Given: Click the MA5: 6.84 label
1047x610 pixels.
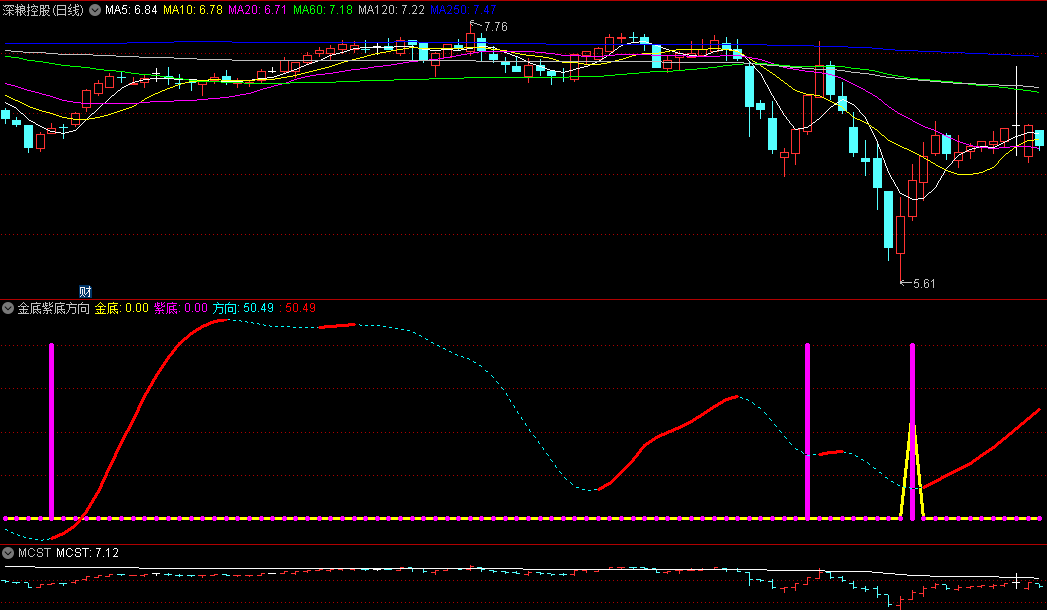Looking at the screenshot, I should point(131,10).
